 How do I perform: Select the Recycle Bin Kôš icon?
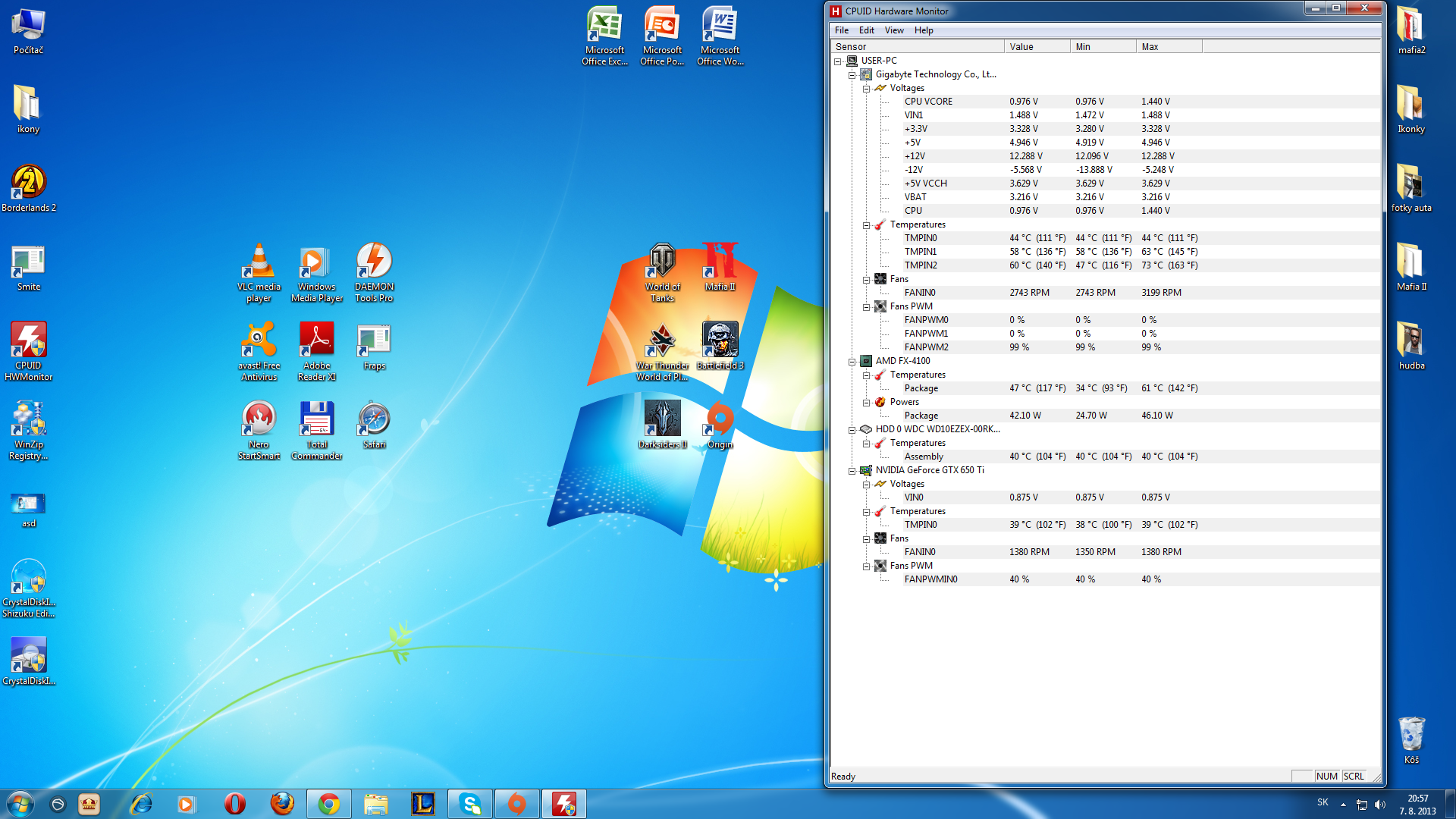click(x=1411, y=740)
